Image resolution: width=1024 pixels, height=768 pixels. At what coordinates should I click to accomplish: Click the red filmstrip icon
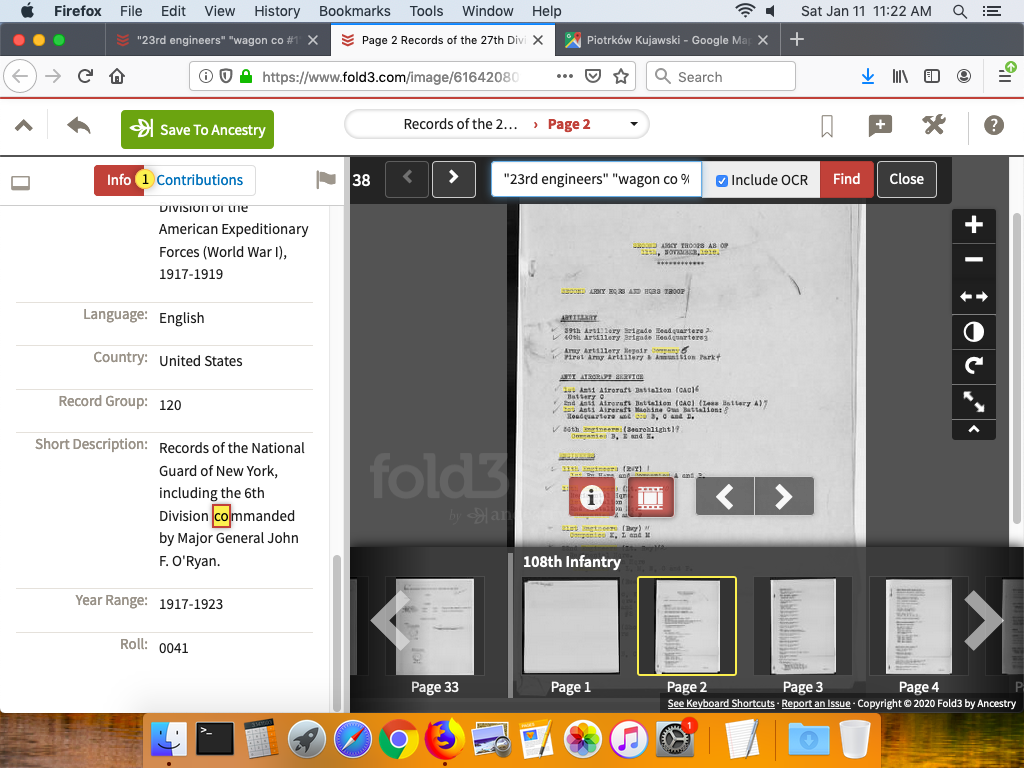650,496
